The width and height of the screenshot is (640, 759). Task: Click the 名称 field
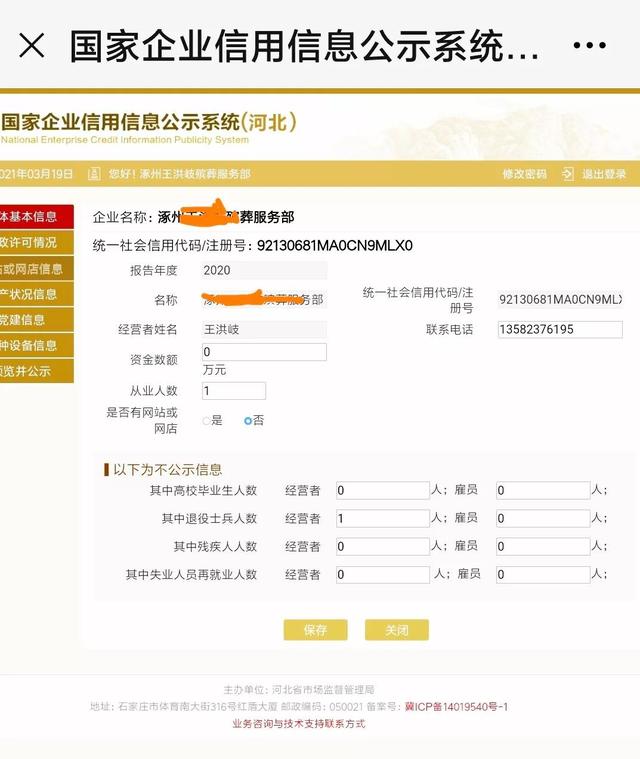[264, 300]
